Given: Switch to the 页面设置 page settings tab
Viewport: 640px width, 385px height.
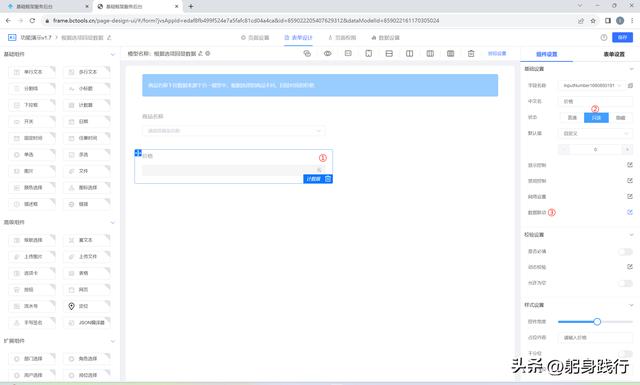Looking at the screenshot, I should [255, 38].
